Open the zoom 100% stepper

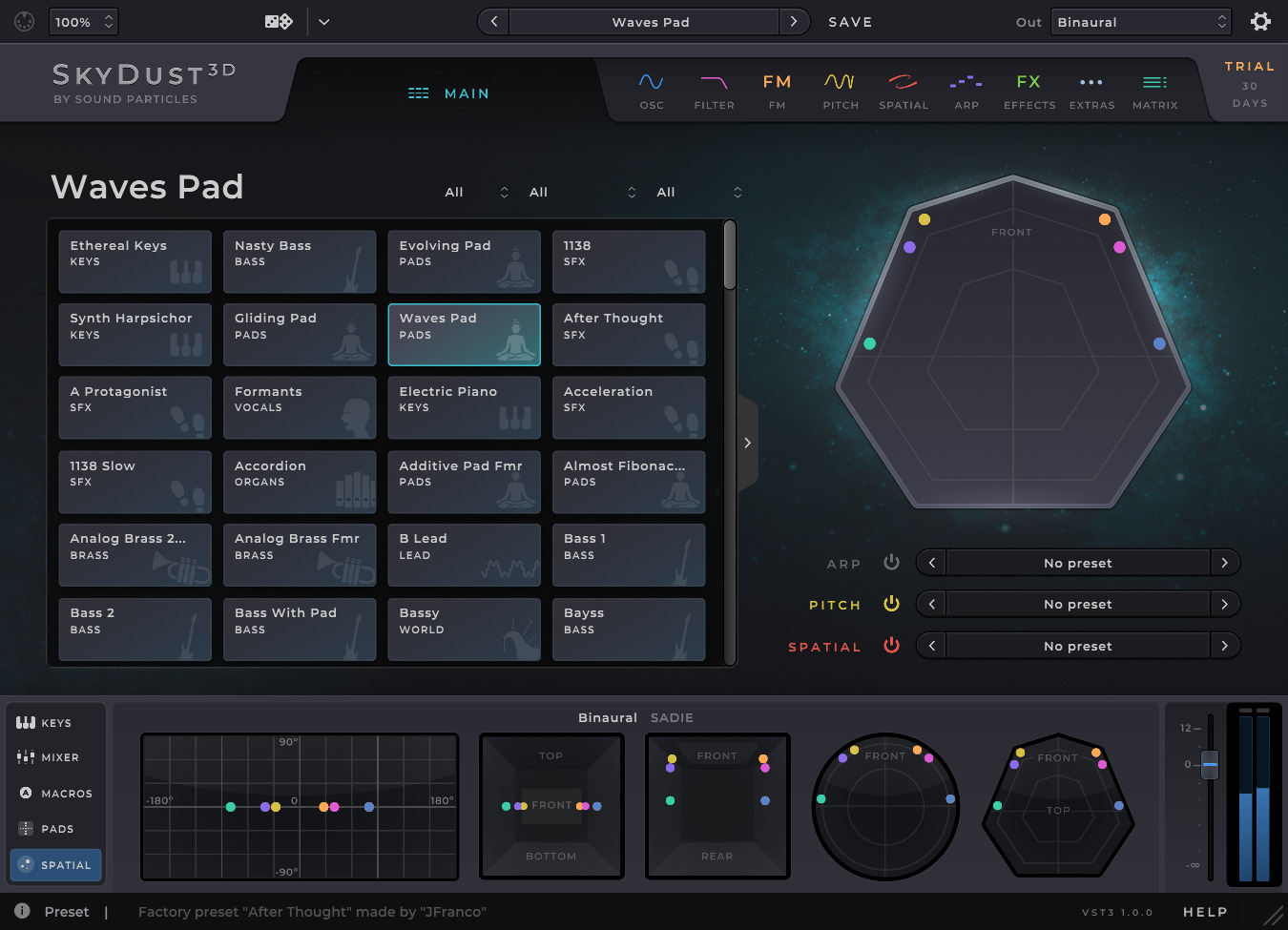[x=83, y=21]
